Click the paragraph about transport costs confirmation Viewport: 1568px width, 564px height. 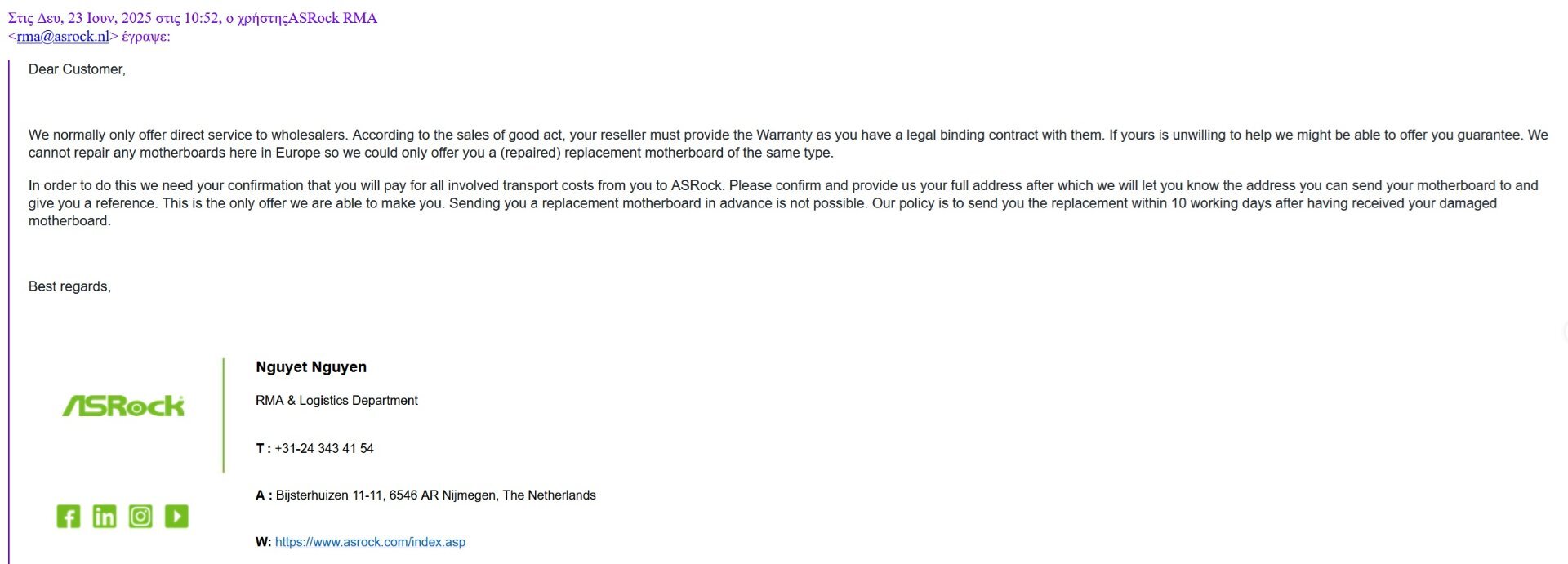[783, 203]
